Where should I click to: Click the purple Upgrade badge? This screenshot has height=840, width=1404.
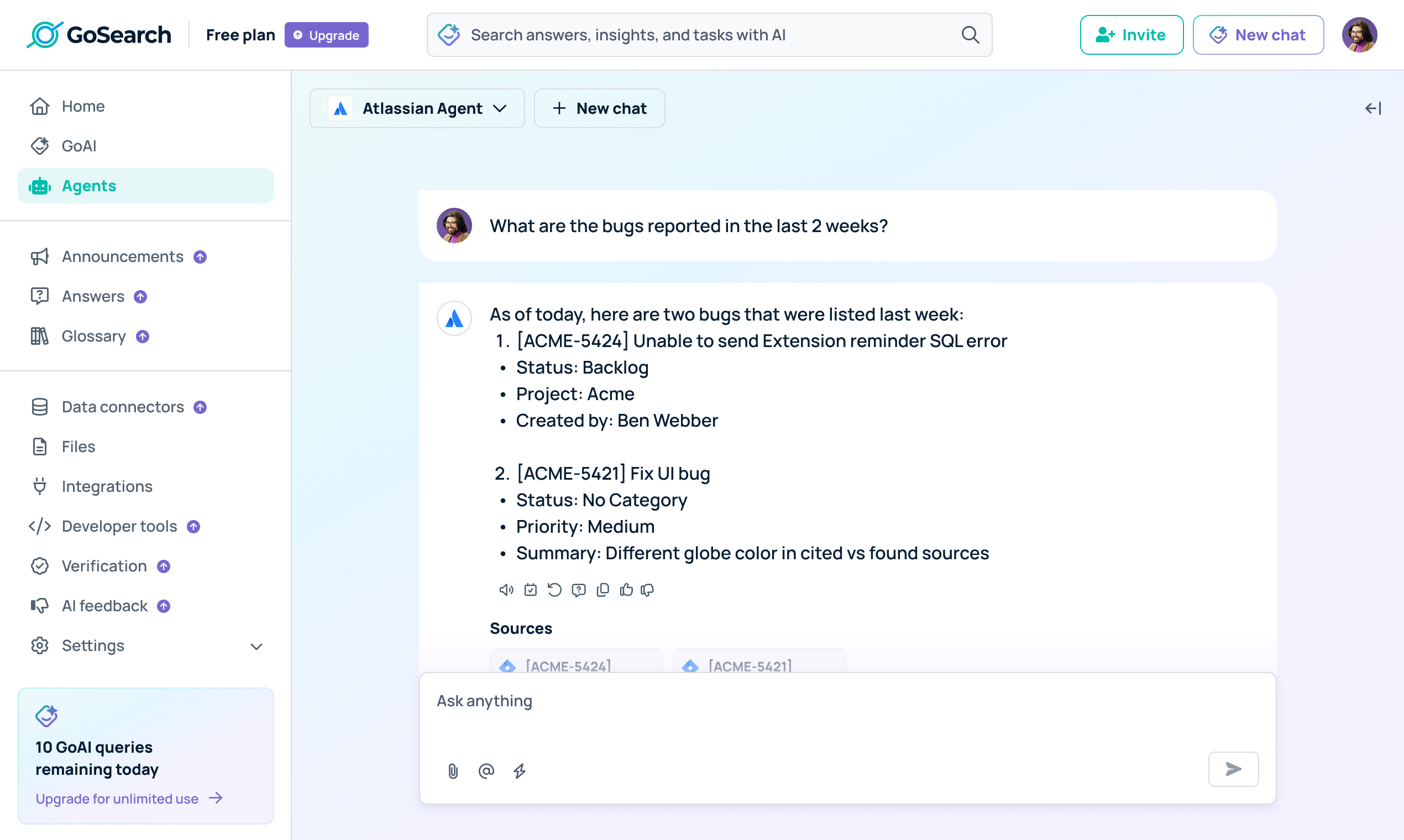tap(327, 35)
